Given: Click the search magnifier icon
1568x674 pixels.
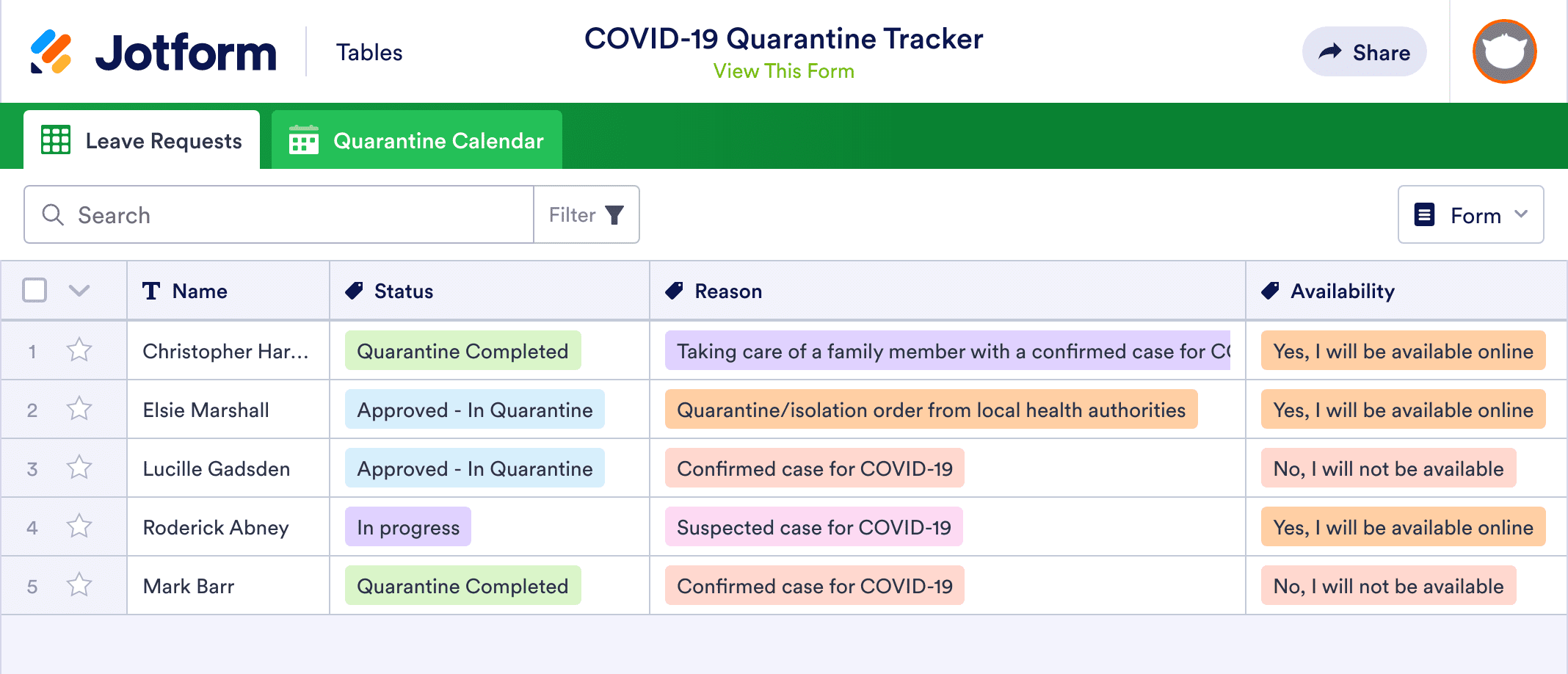Looking at the screenshot, I should (52, 214).
